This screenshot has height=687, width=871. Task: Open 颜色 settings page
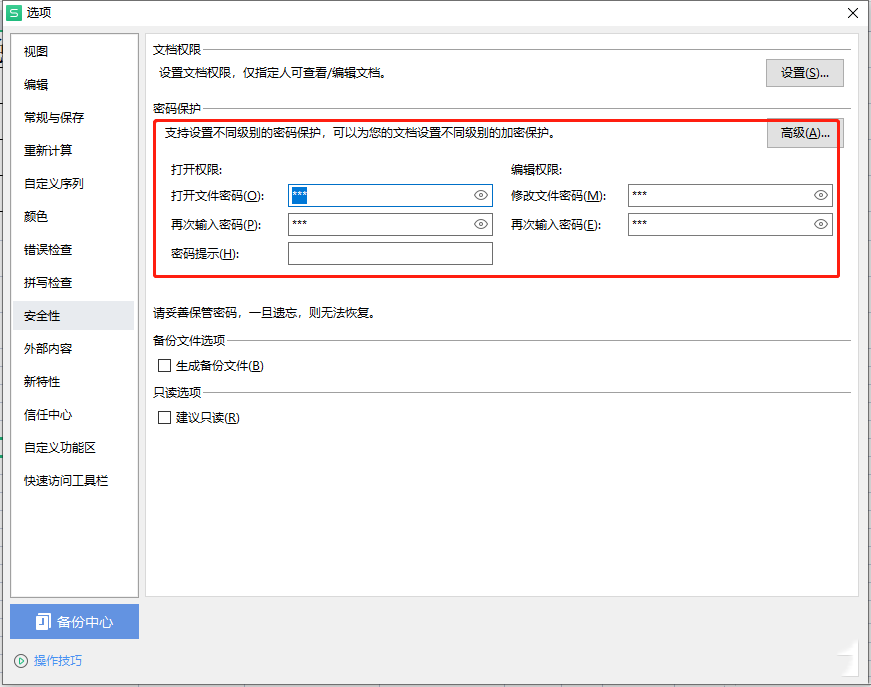click(73, 217)
